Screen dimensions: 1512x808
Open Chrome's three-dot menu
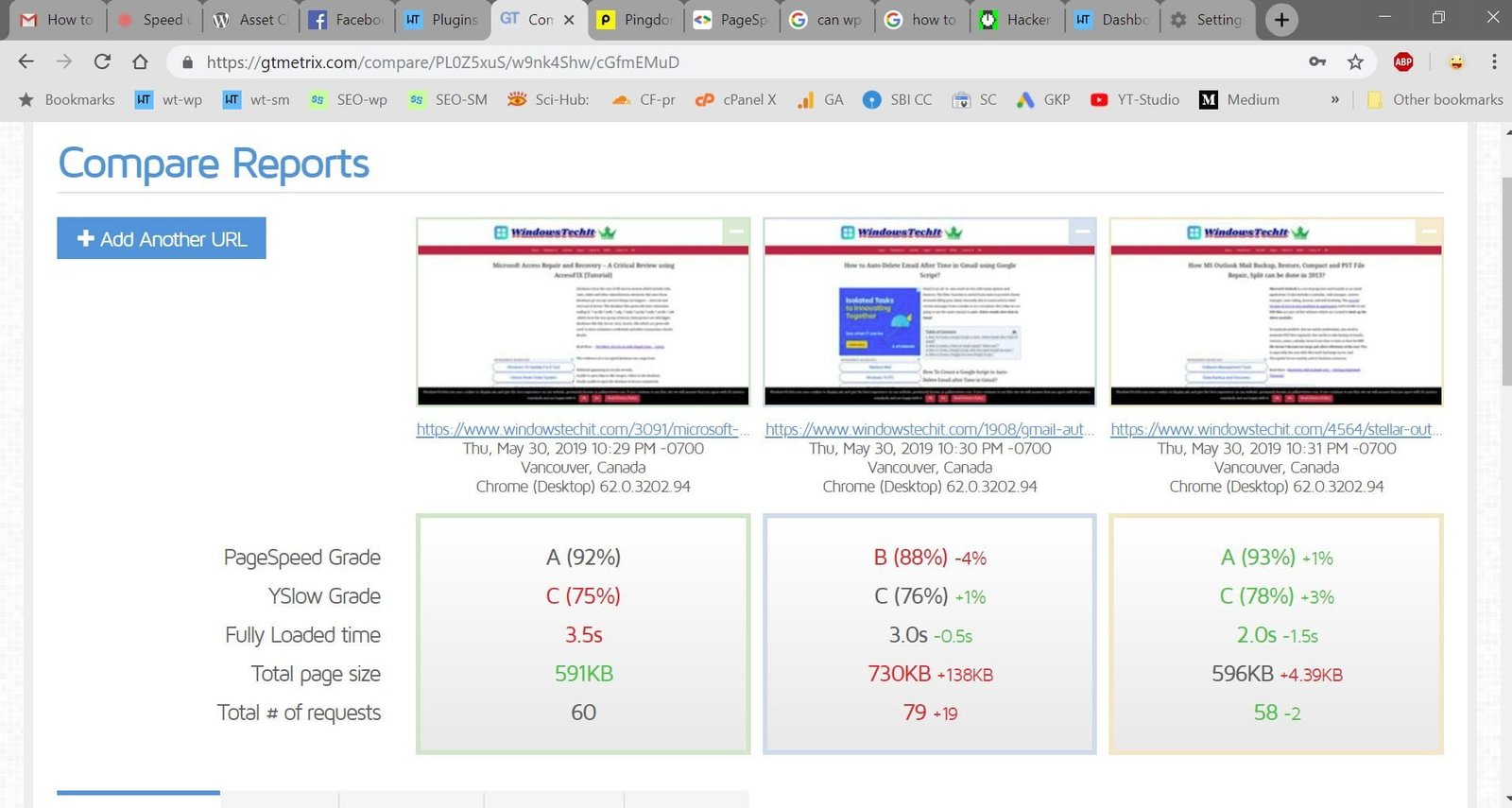[1494, 62]
